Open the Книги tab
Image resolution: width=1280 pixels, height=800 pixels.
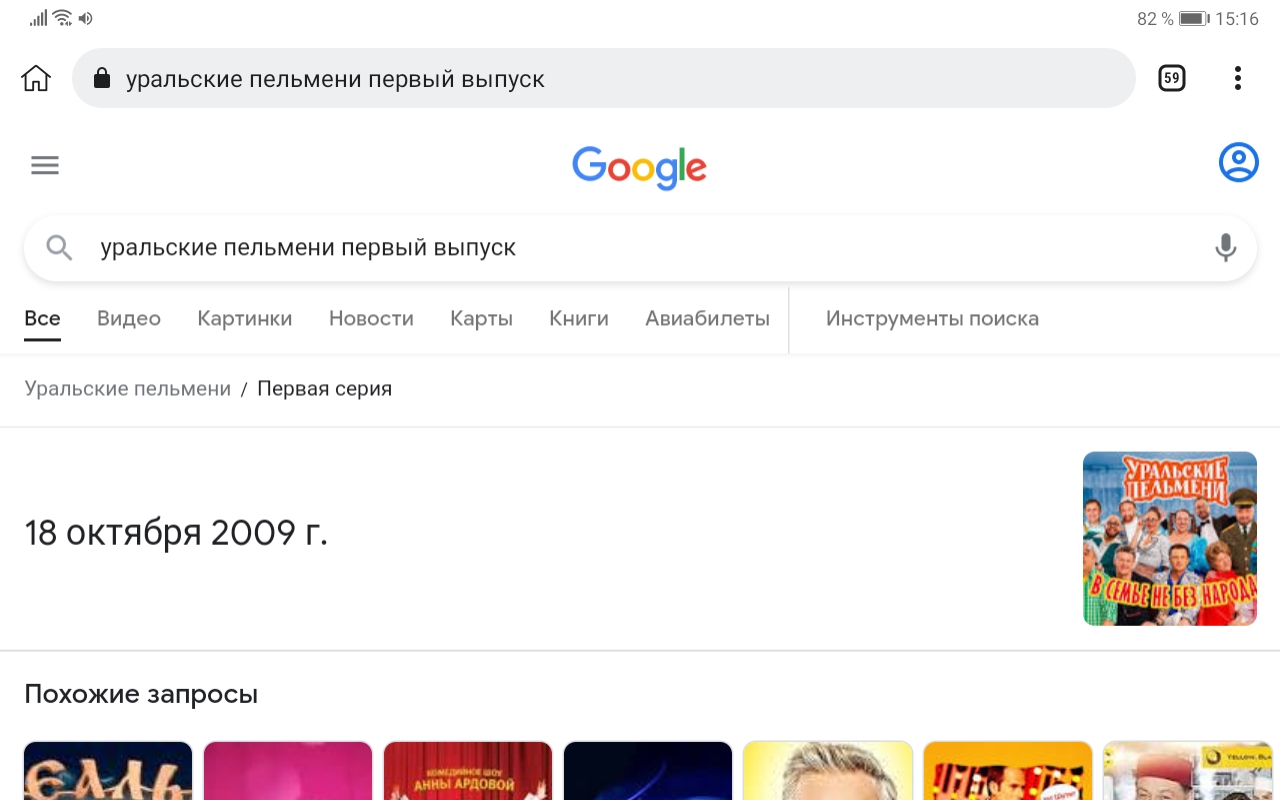click(579, 318)
